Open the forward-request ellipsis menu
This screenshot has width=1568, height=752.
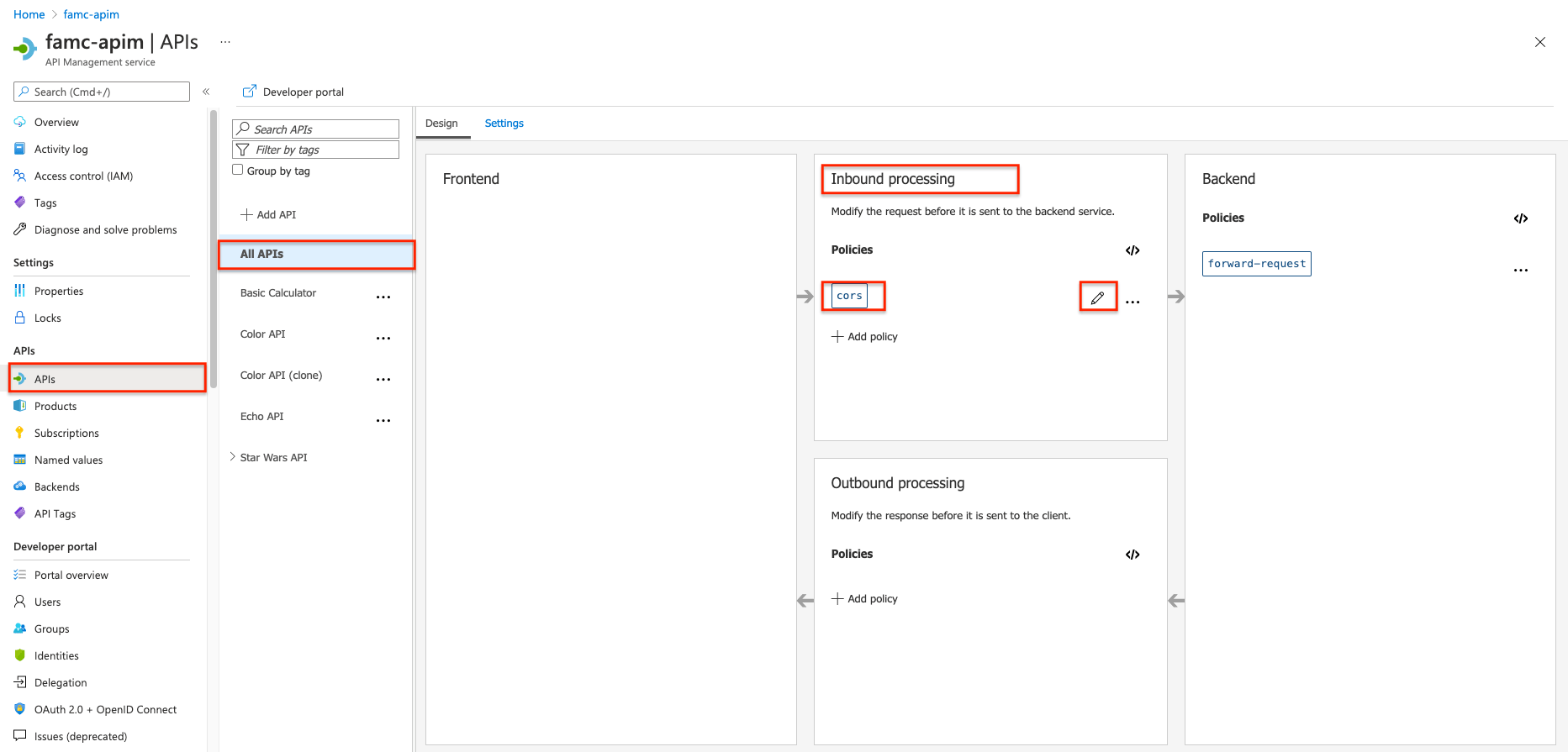pyautogui.click(x=1521, y=271)
